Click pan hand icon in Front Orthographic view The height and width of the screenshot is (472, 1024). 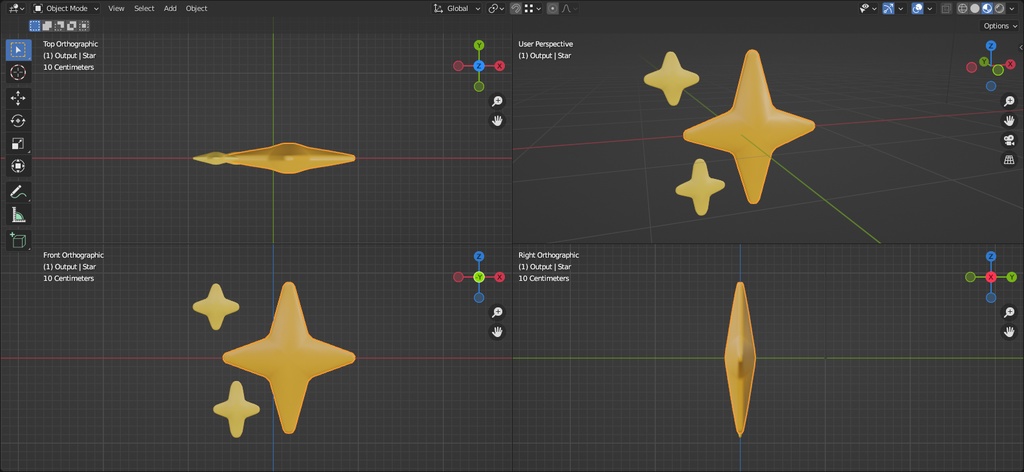pos(497,332)
